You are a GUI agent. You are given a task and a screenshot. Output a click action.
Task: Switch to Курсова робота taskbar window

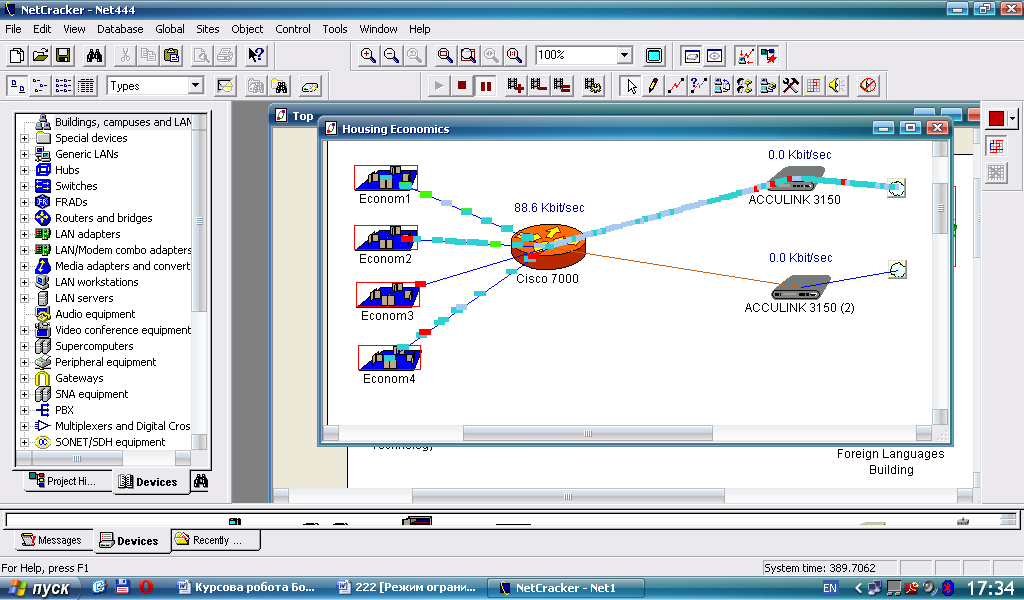click(x=247, y=588)
